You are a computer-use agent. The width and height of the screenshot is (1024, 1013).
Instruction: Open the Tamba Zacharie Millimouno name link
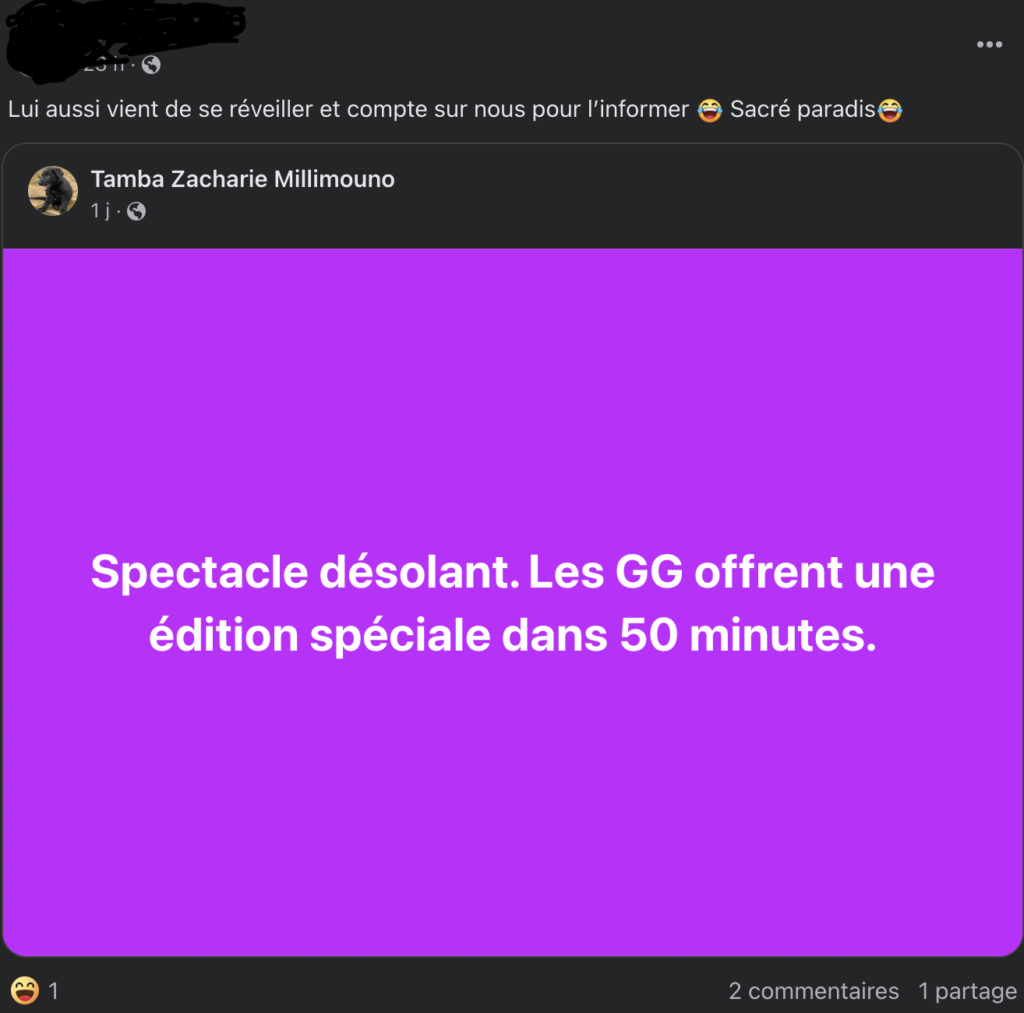242,179
